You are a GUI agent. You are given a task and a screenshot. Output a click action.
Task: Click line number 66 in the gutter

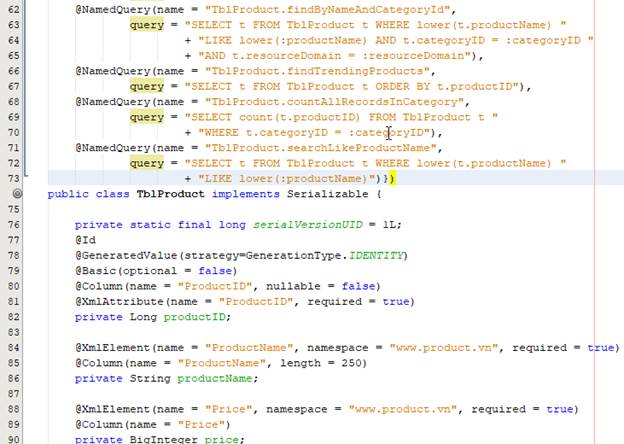(x=13, y=71)
